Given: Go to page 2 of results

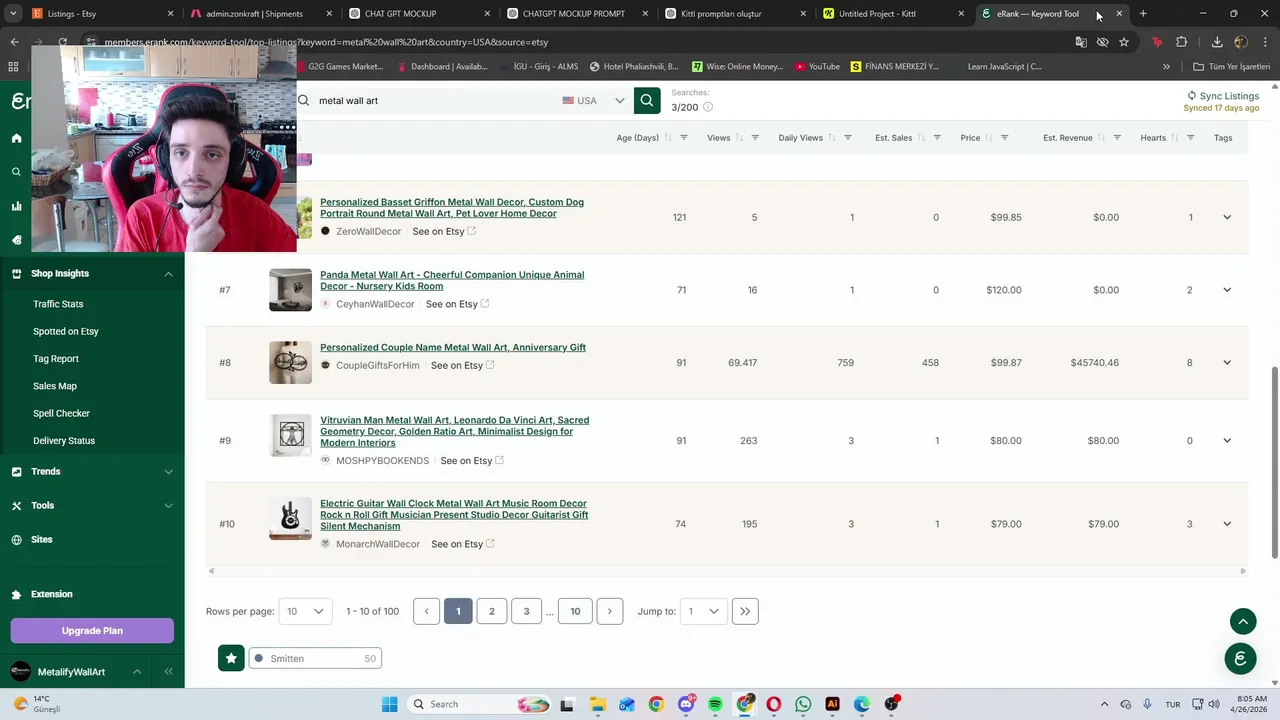Looking at the screenshot, I should (x=492, y=611).
